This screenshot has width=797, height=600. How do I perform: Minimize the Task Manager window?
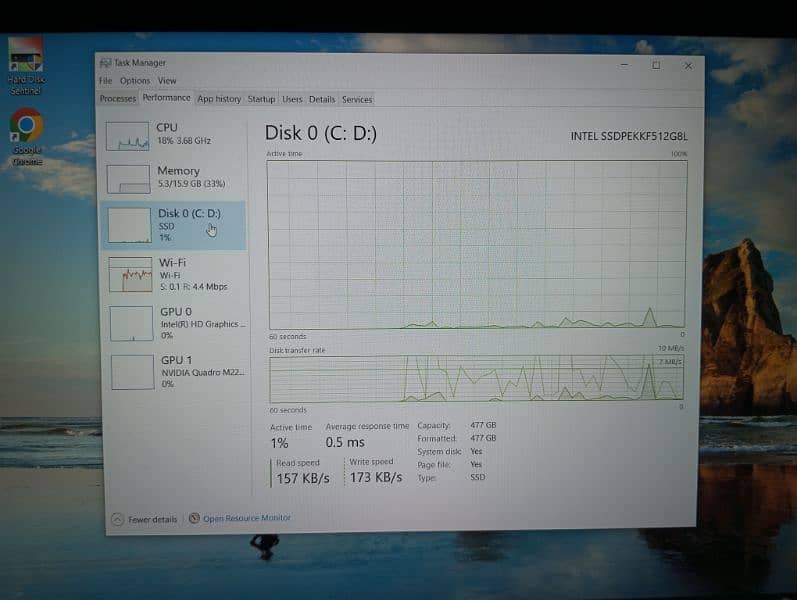(x=624, y=65)
